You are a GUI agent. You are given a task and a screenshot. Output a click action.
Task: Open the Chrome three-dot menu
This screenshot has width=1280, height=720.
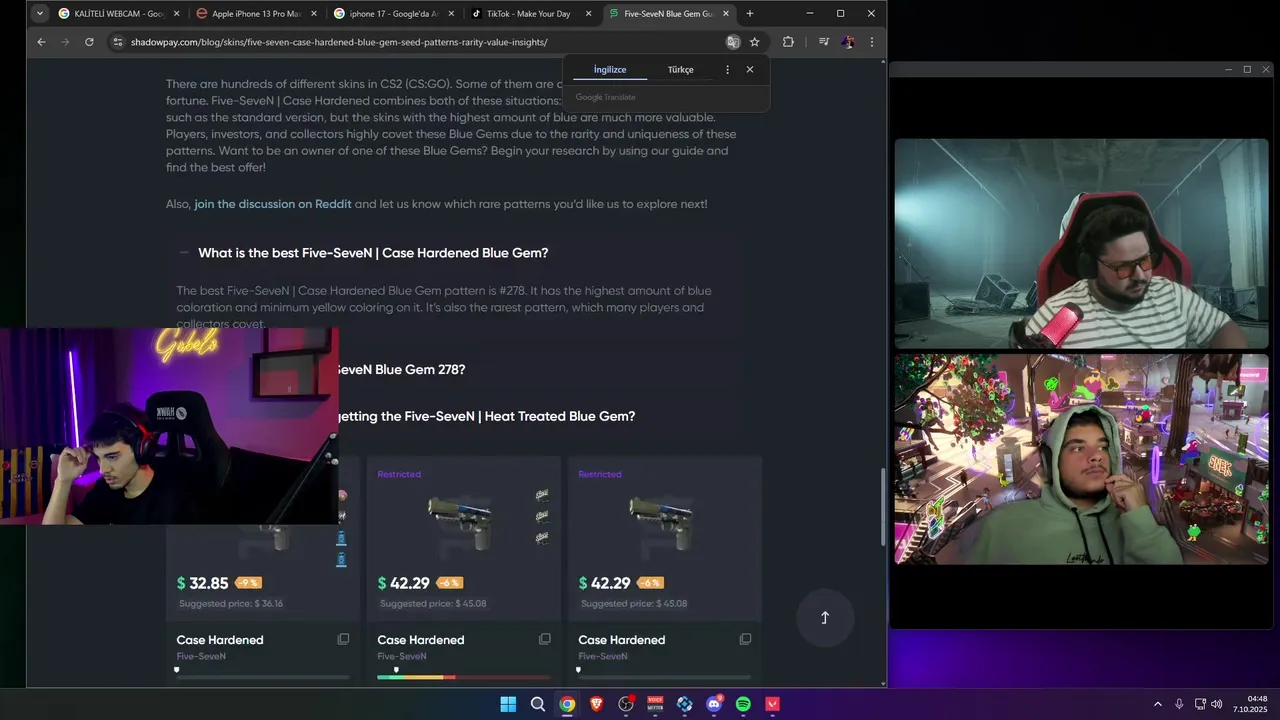click(872, 42)
